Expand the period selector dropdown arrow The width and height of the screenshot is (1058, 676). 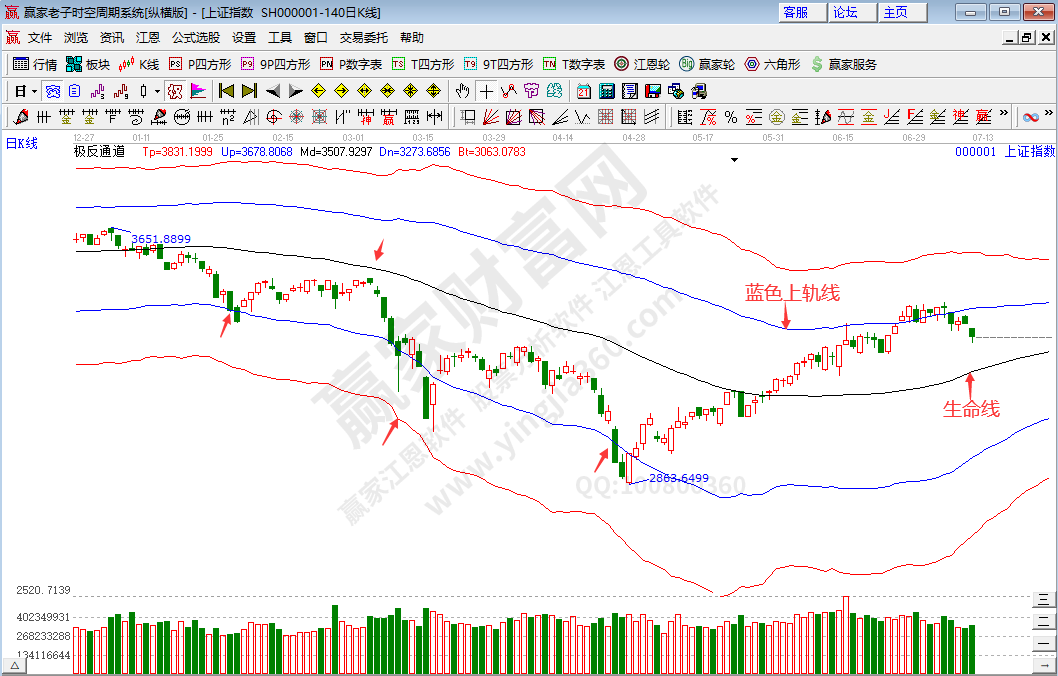(x=34, y=91)
